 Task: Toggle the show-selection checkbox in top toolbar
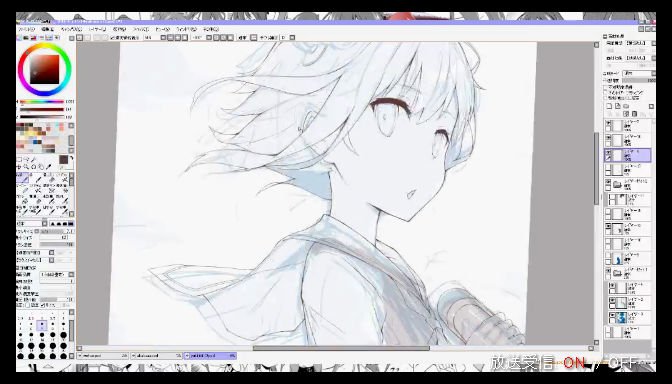click(113, 38)
